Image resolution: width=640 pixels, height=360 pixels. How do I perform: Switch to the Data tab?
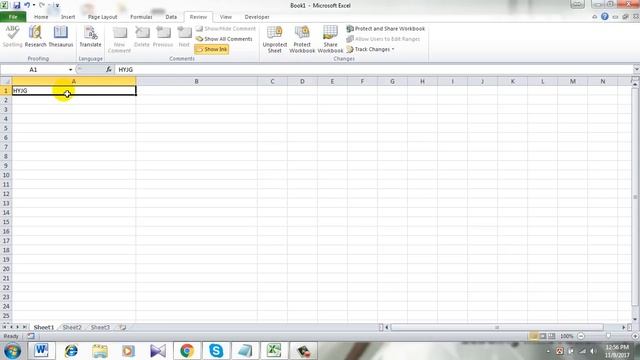click(171, 17)
